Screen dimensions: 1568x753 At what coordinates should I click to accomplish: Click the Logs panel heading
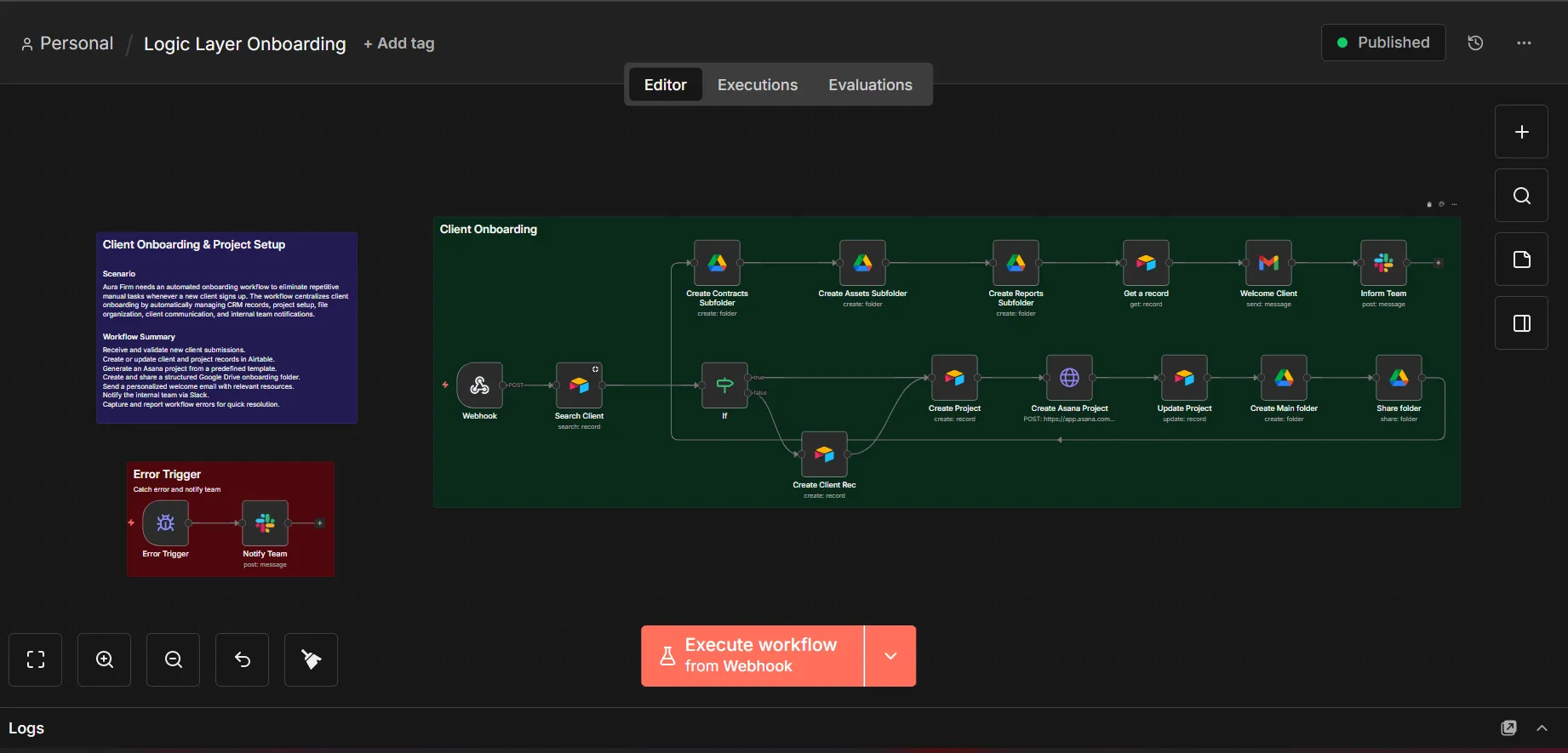tap(26, 728)
